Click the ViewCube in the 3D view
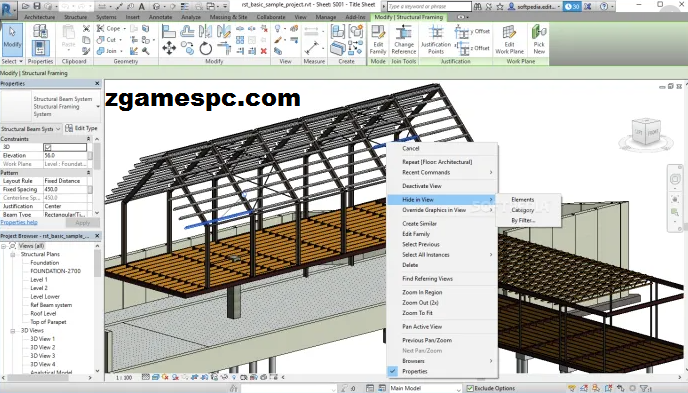This screenshot has height=393, width=688. coord(646,132)
